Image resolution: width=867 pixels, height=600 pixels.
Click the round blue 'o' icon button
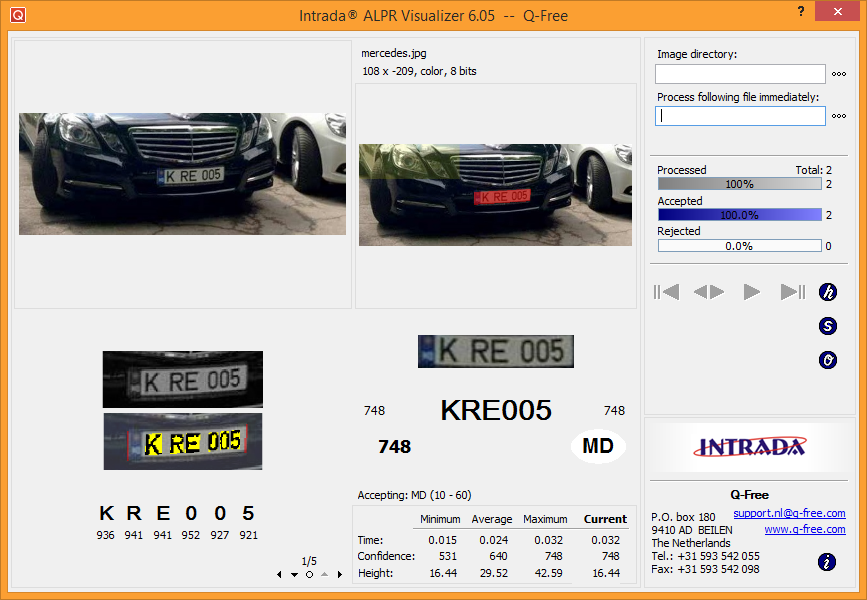tap(828, 361)
